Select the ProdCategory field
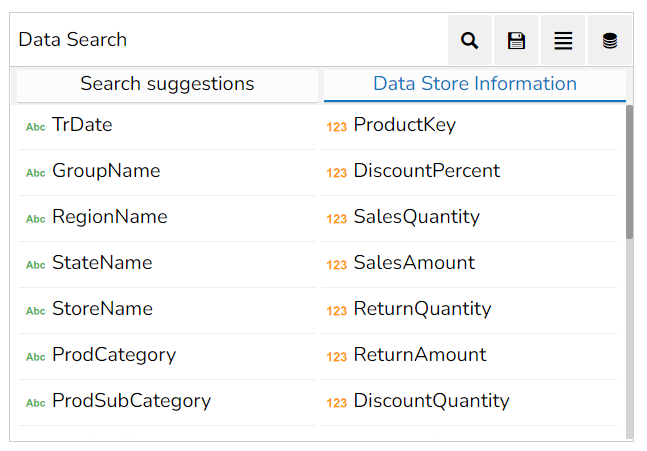 (x=167, y=355)
